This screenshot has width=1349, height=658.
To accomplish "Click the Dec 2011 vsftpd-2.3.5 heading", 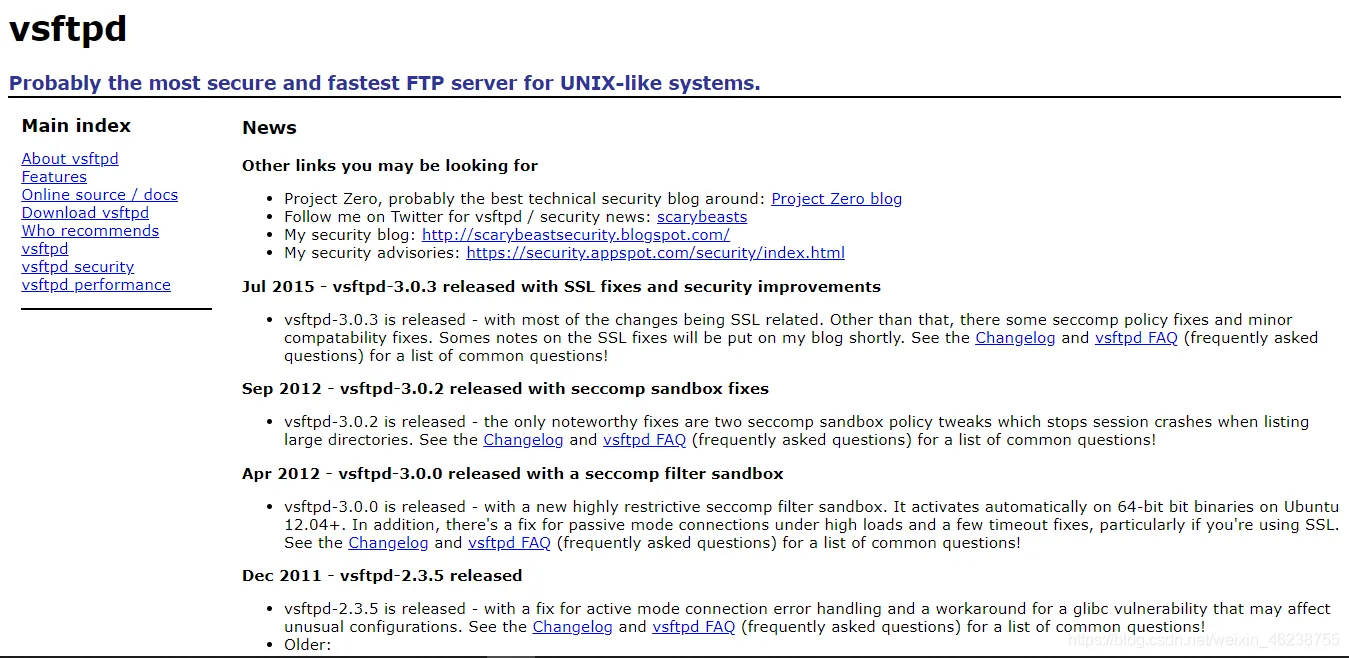I will point(382,576).
